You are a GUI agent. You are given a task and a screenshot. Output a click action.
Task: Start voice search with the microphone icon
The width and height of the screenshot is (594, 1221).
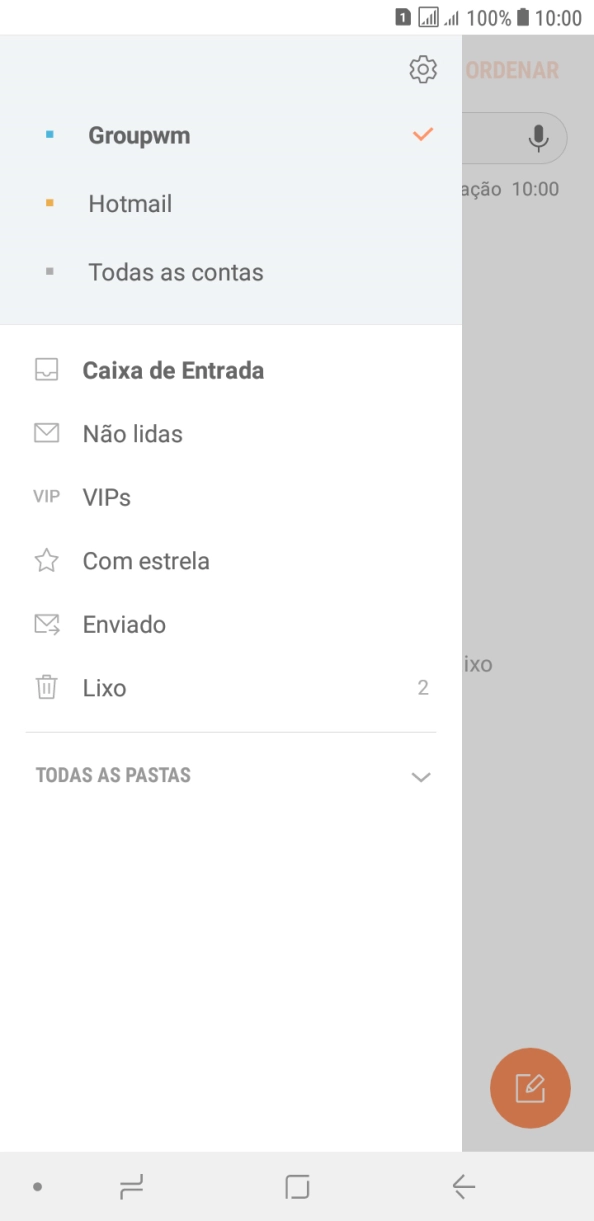click(x=538, y=138)
